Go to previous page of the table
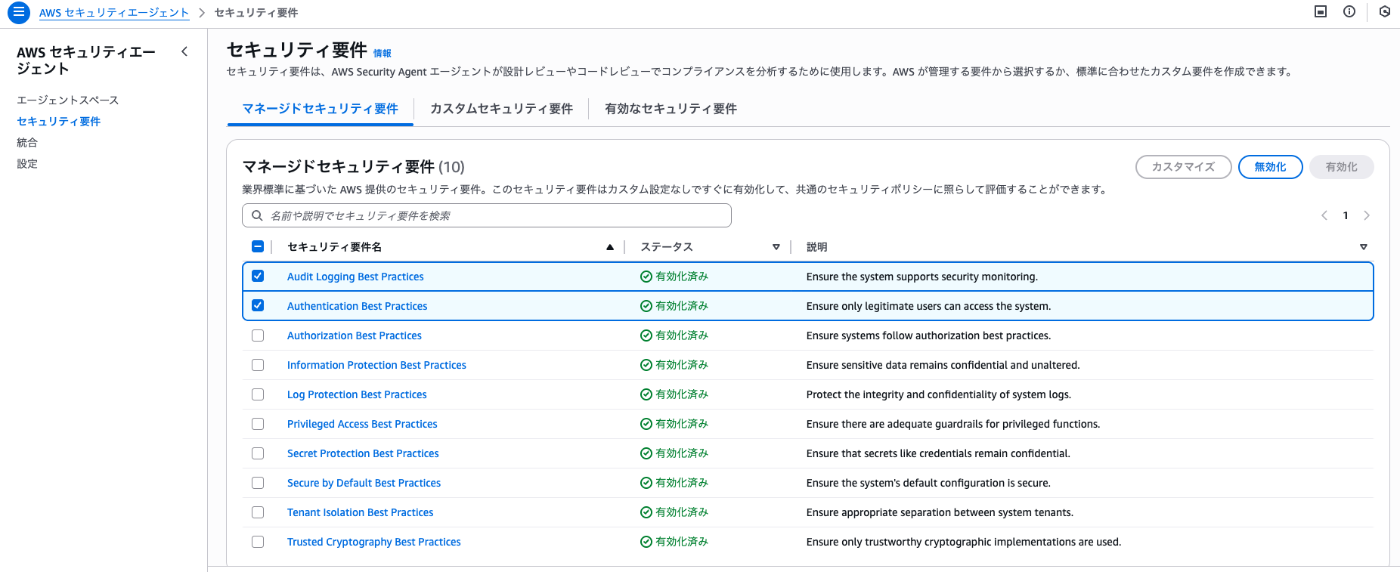 [1324, 215]
